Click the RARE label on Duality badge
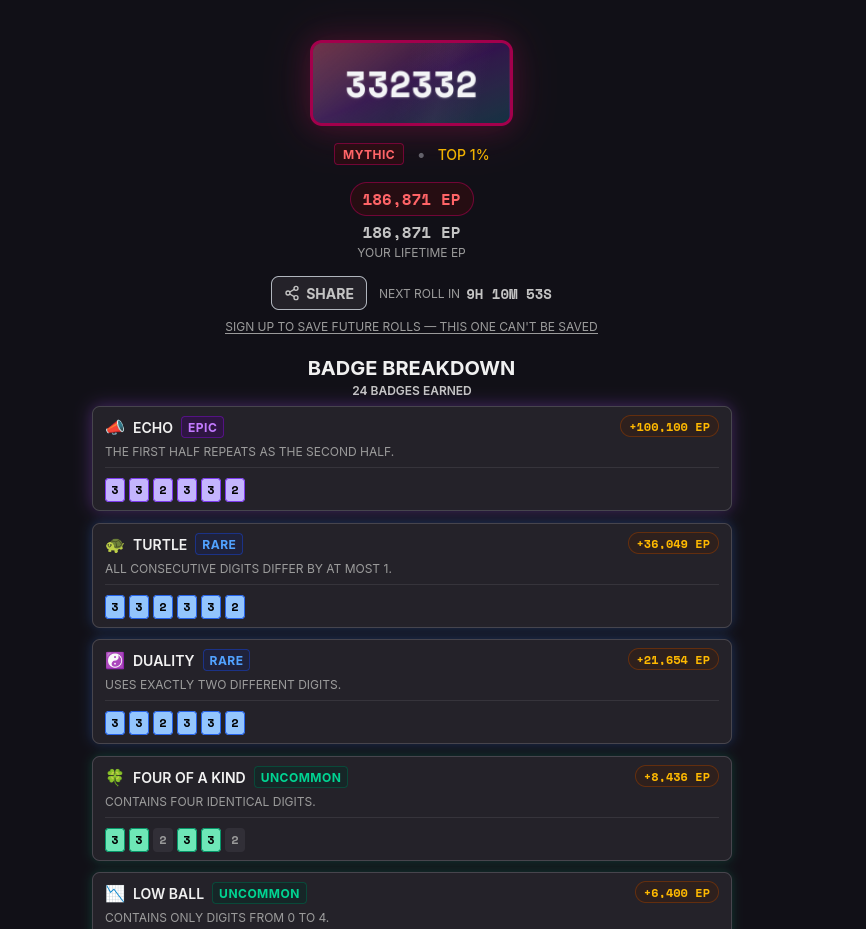The height and width of the screenshot is (929, 866). click(226, 661)
